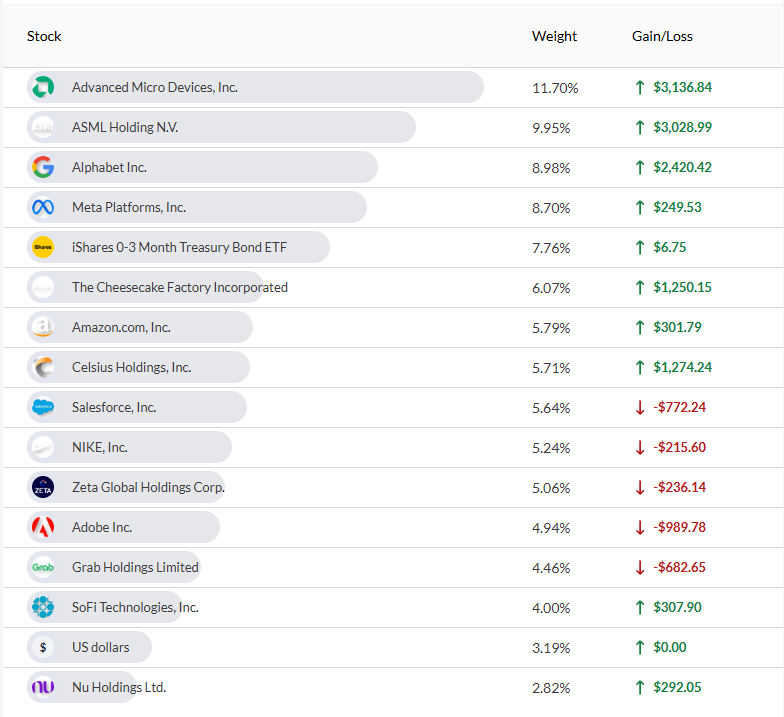Screen dimensions: 784x717
Task: Open Celsius Holdings, Inc. stock
Action: point(132,368)
